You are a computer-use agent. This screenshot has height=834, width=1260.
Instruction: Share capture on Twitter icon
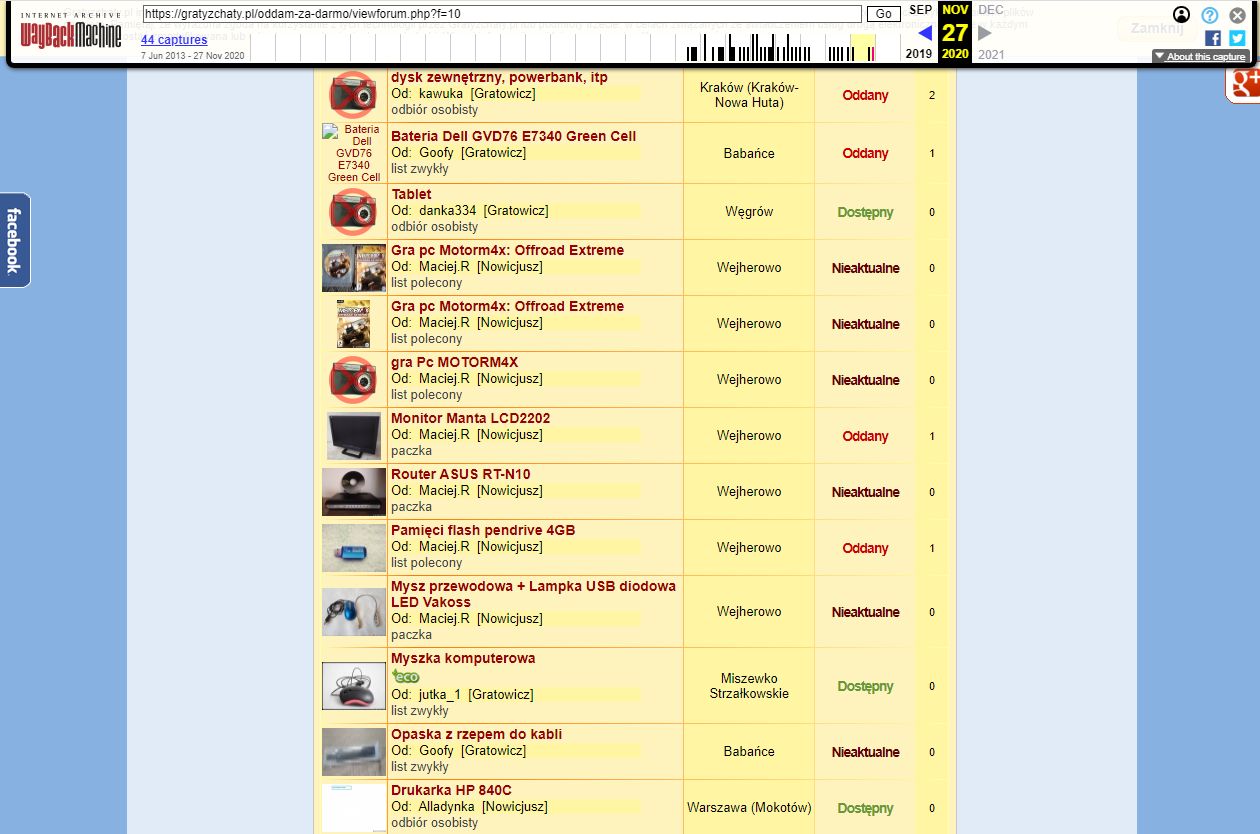coord(1237,38)
